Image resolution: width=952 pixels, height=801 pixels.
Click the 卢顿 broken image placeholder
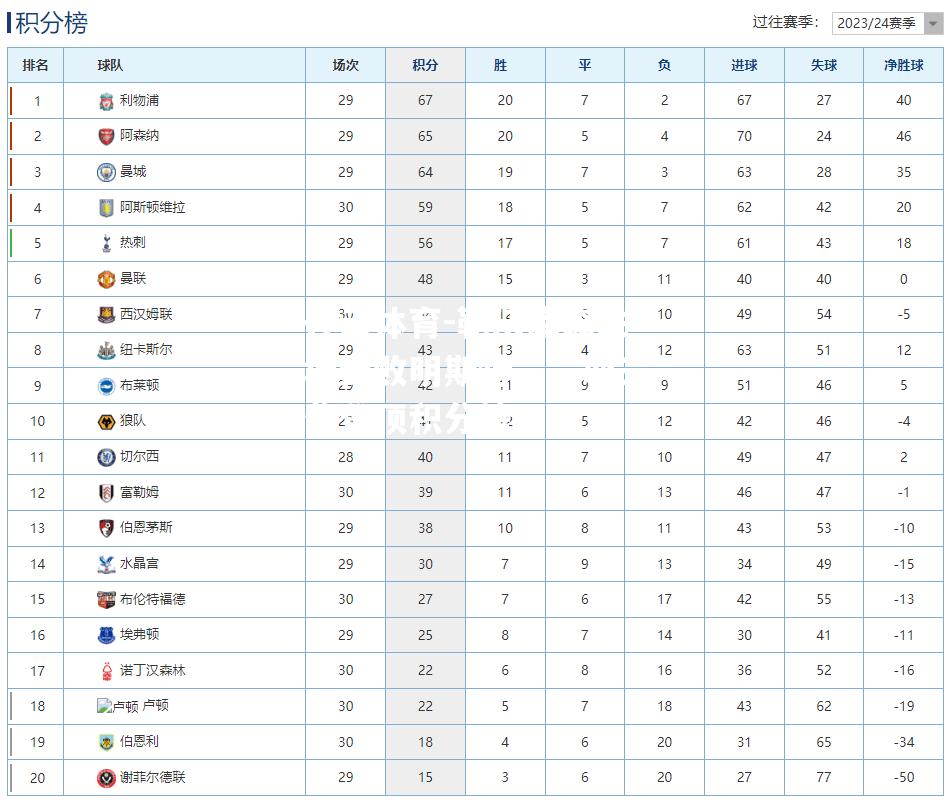(117, 706)
